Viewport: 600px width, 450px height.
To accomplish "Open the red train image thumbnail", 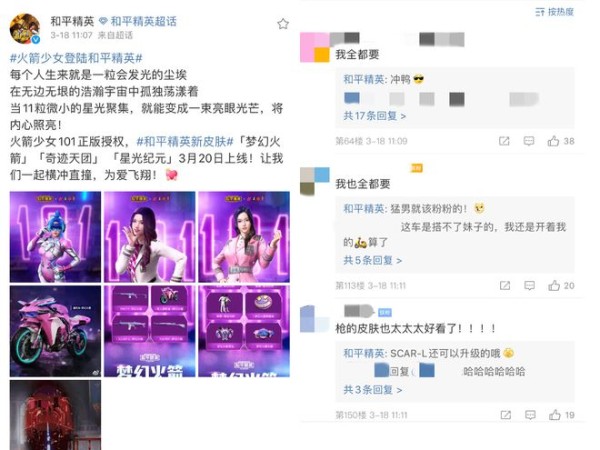I will (x=55, y=415).
